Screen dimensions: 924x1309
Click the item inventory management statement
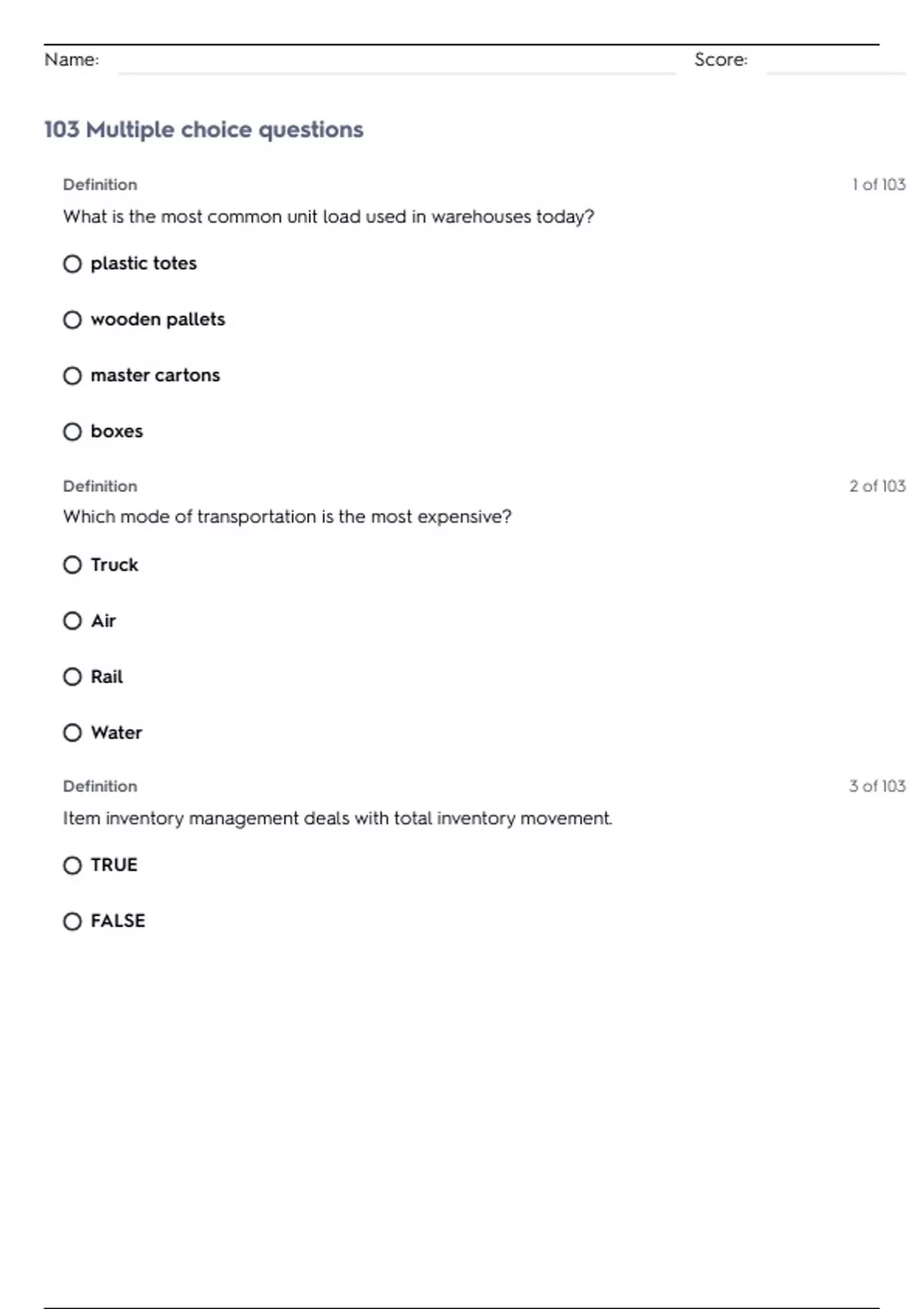click(x=337, y=818)
